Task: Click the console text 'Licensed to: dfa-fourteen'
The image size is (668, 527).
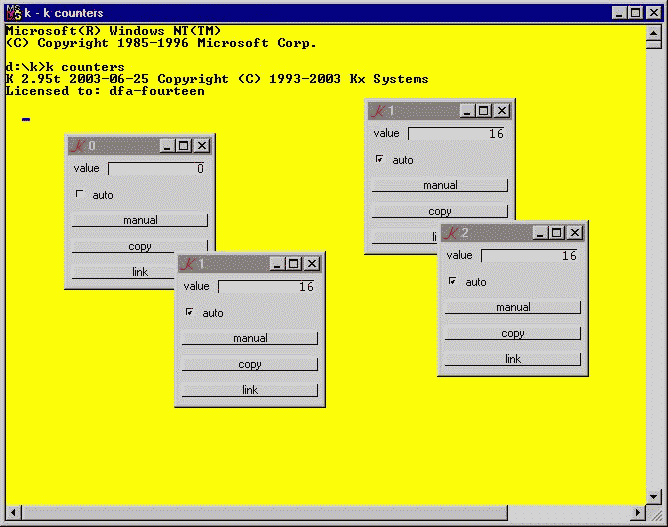Action: tap(105, 91)
